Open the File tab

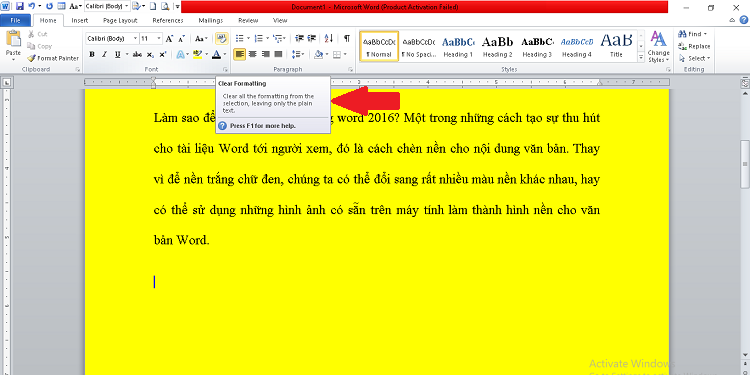[15, 21]
